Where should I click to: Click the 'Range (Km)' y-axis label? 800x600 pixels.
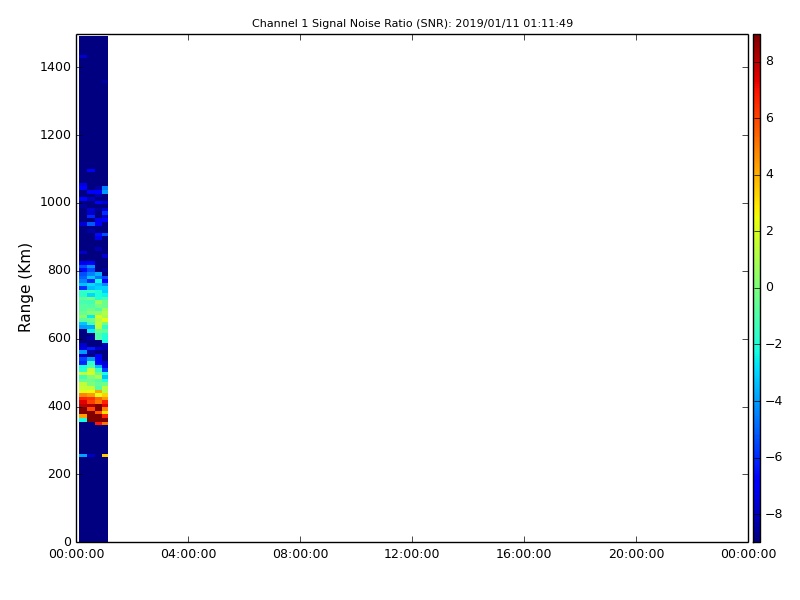coord(24,288)
